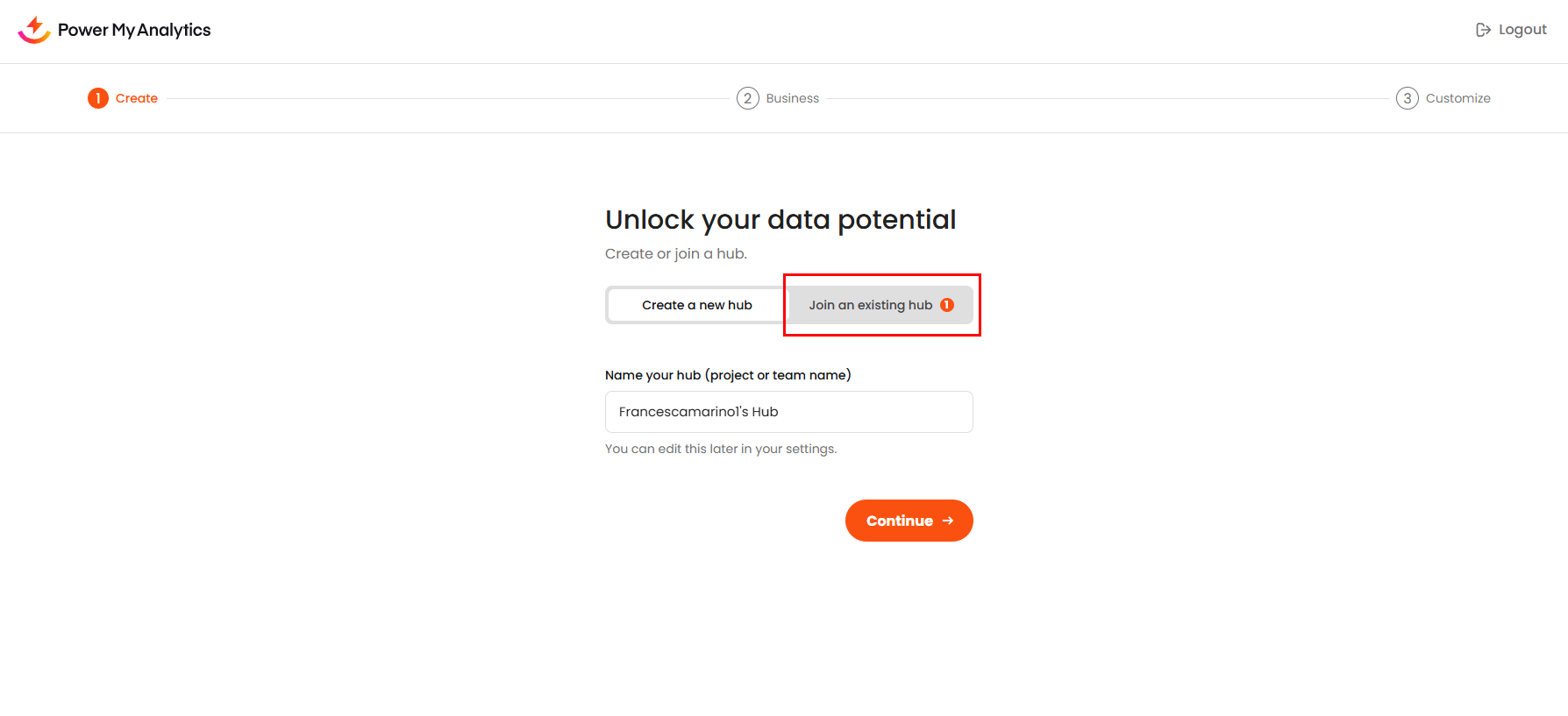This screenshot has width=1568, height=716.
Task: Click the Power My Analytics brand name
Action: tap(134, 30)
